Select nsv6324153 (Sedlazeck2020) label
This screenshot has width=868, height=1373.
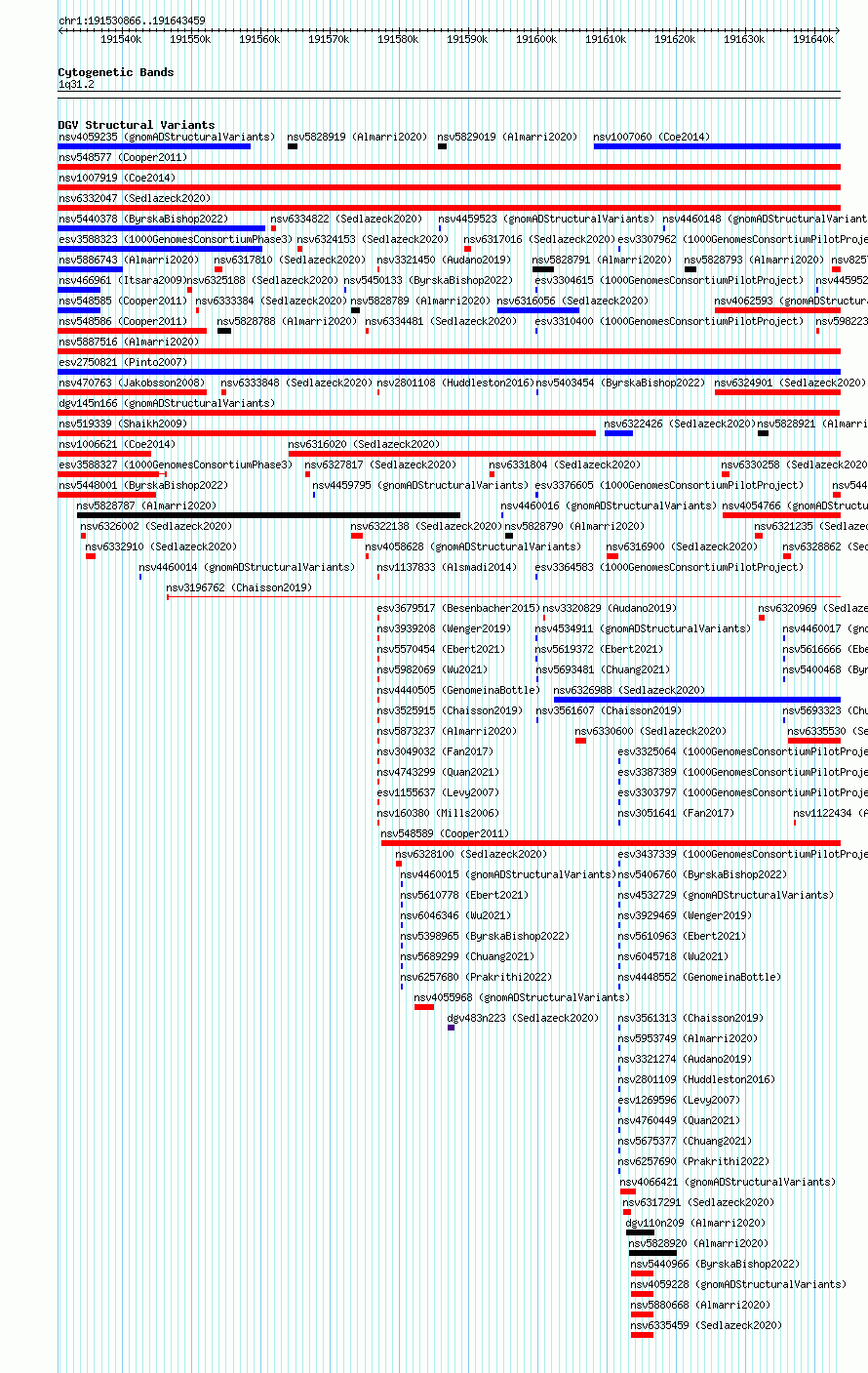coord(374,239)
